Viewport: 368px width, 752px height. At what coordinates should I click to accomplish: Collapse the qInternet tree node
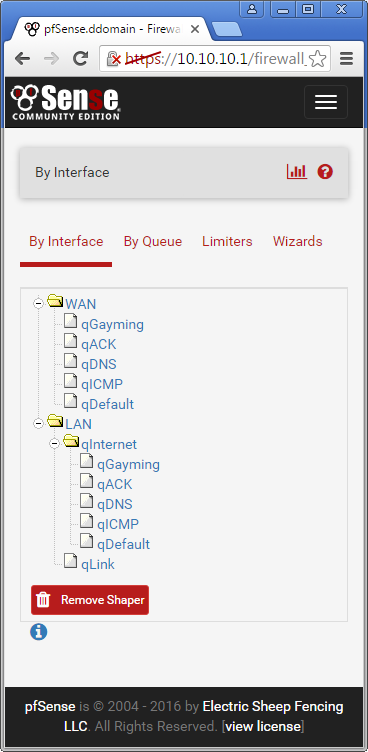click(54, 444)
